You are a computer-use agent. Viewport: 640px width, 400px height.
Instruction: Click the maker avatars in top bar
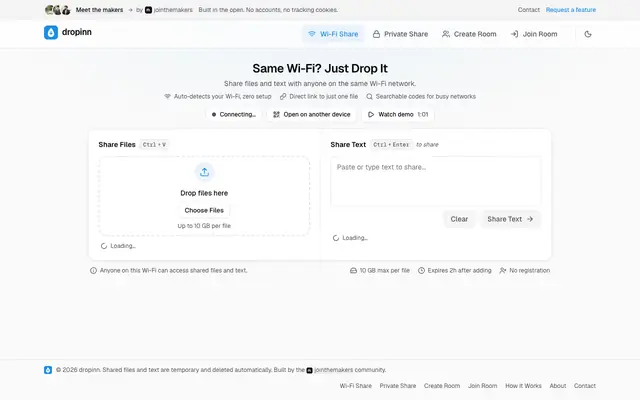[x=58, y=10]
